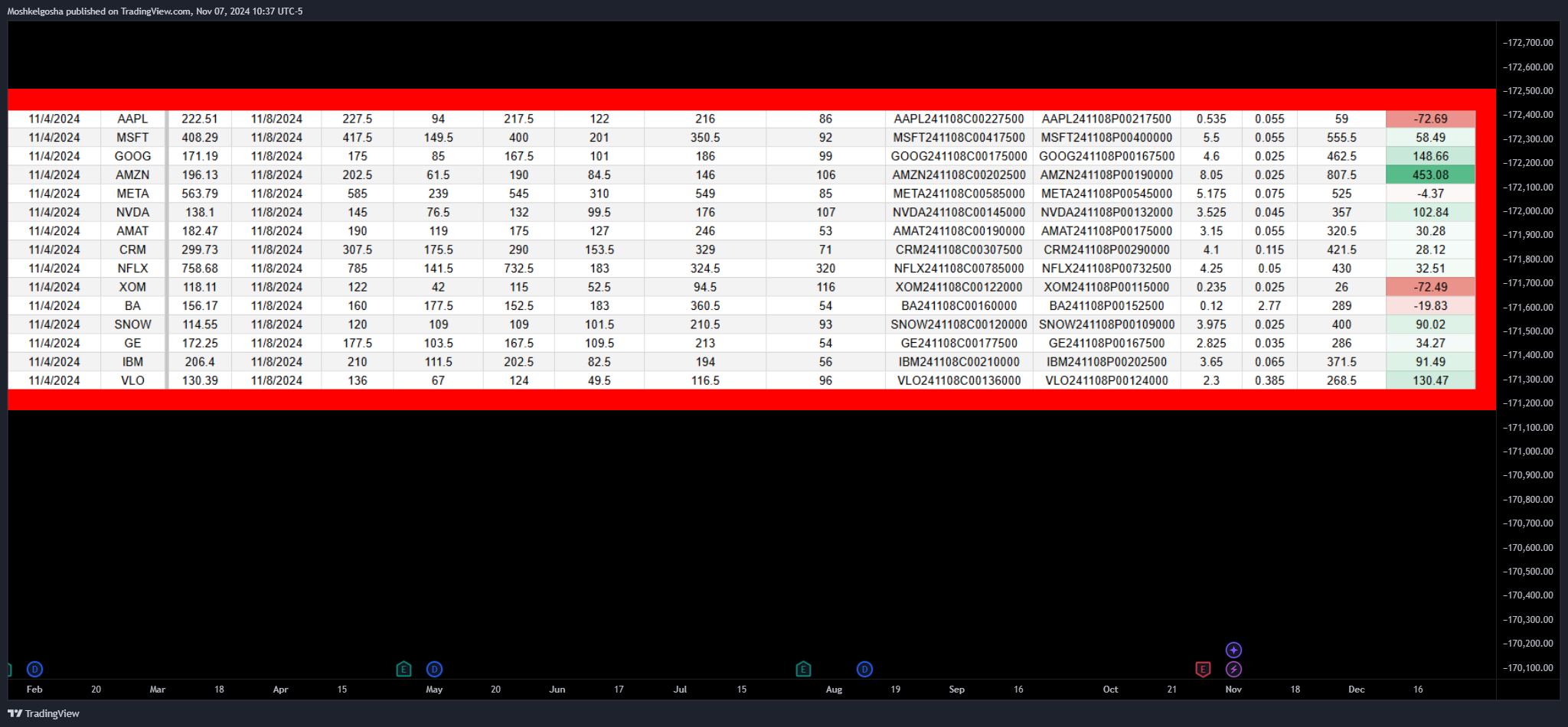Click the dividend D marker above Feb
The height and width of the screenshot is (727, 1568).
point(34,669)
